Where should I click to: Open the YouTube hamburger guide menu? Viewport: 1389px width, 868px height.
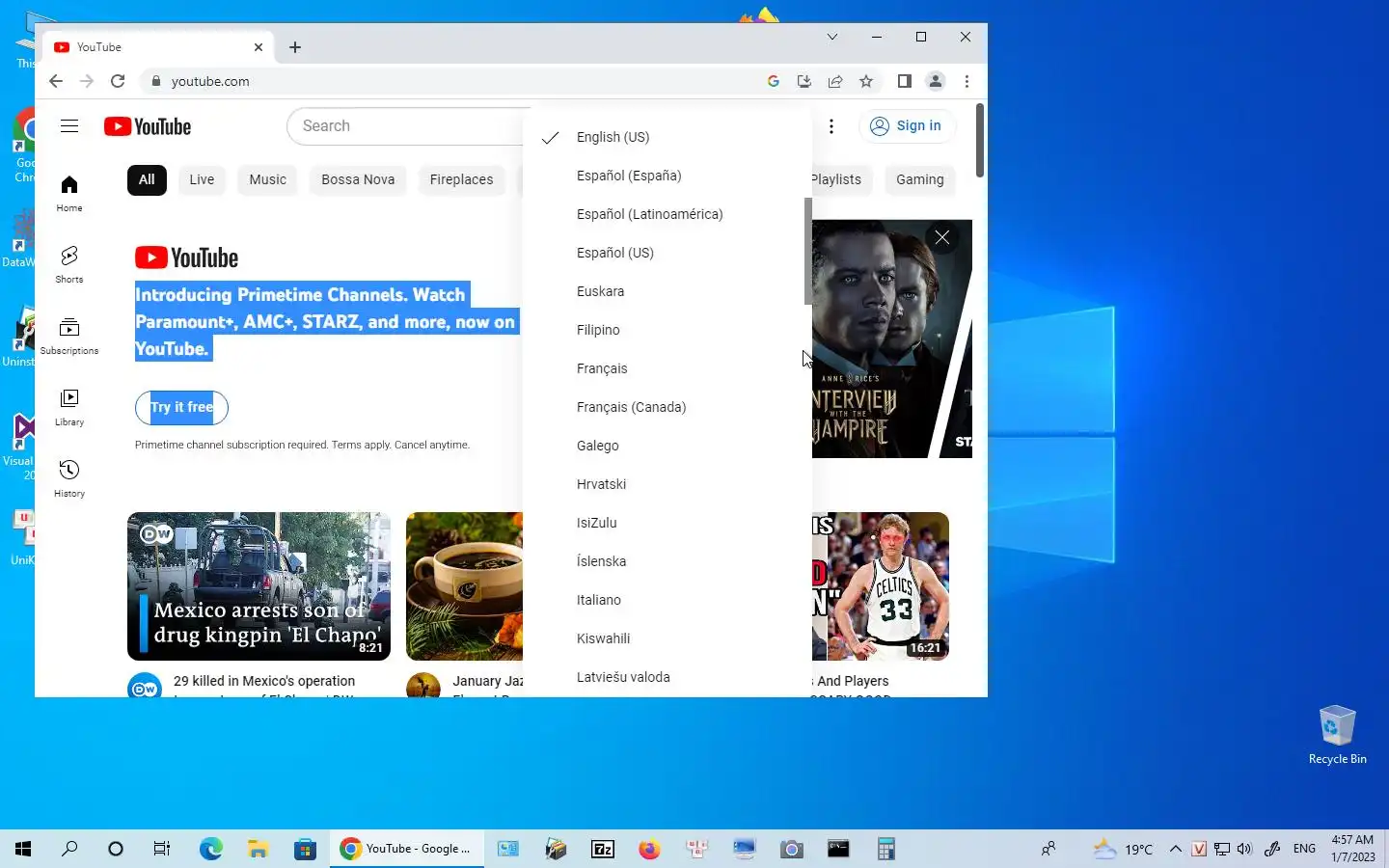(69, 126)
